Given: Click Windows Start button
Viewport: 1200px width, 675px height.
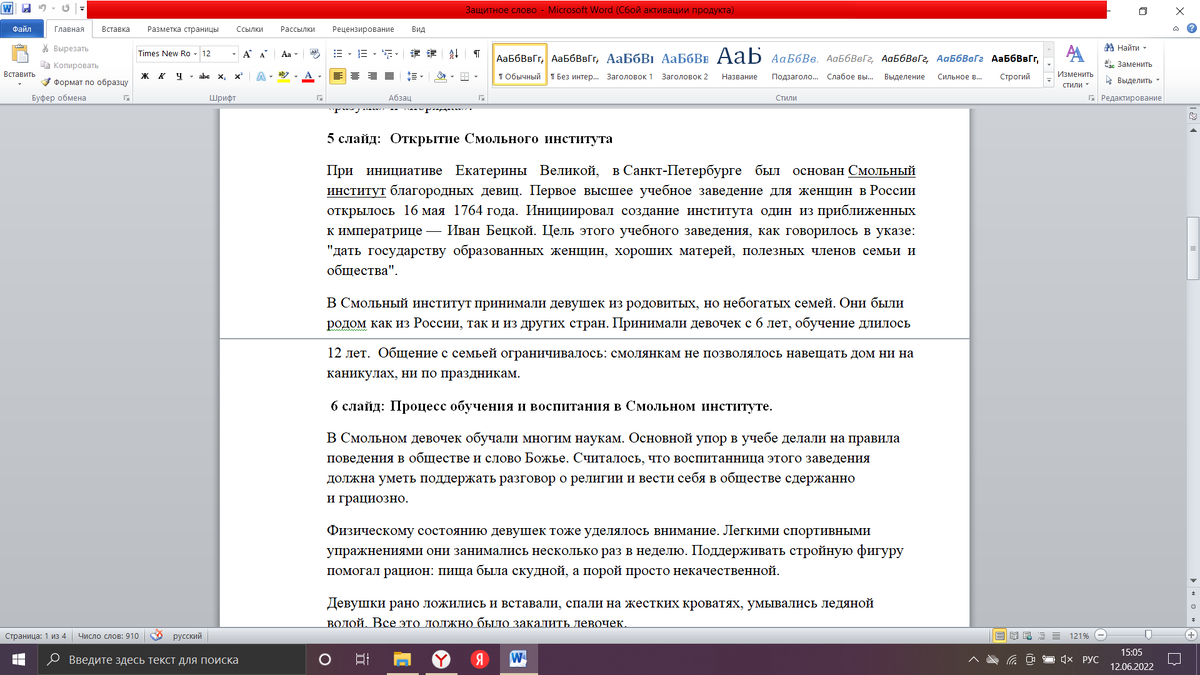Looking at the screenshot, I should tap(19, 659).
